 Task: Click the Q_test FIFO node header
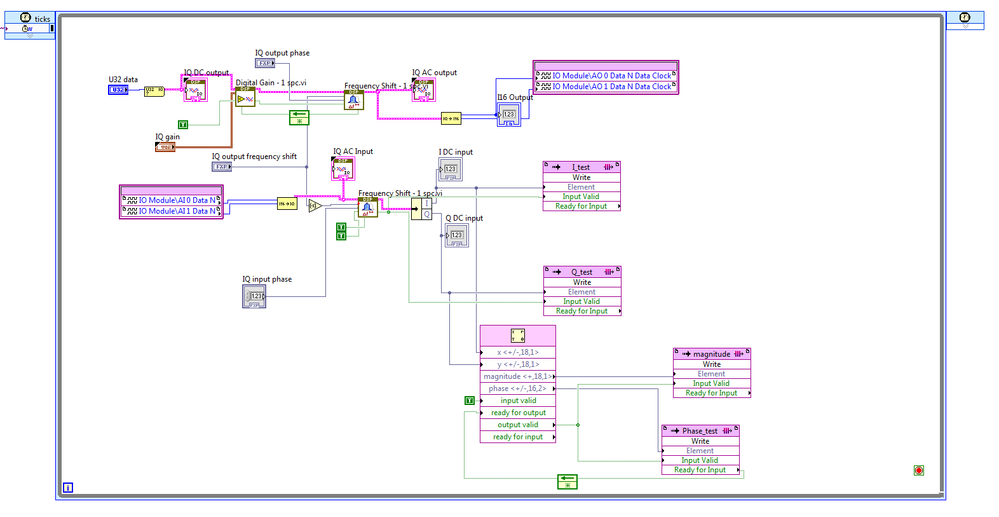[582, 272]
